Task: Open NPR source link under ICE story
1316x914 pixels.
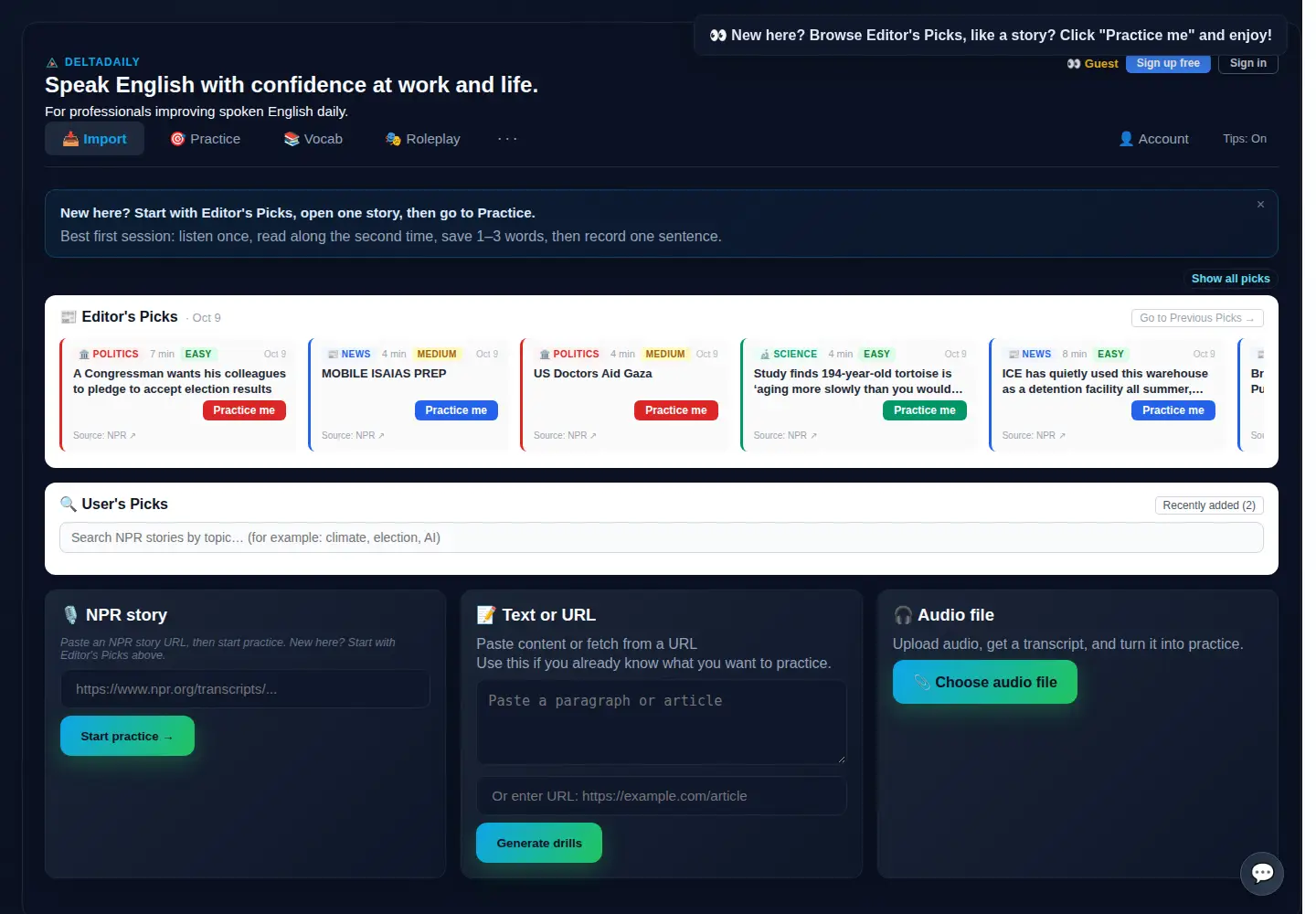Action: (1034, 436)
